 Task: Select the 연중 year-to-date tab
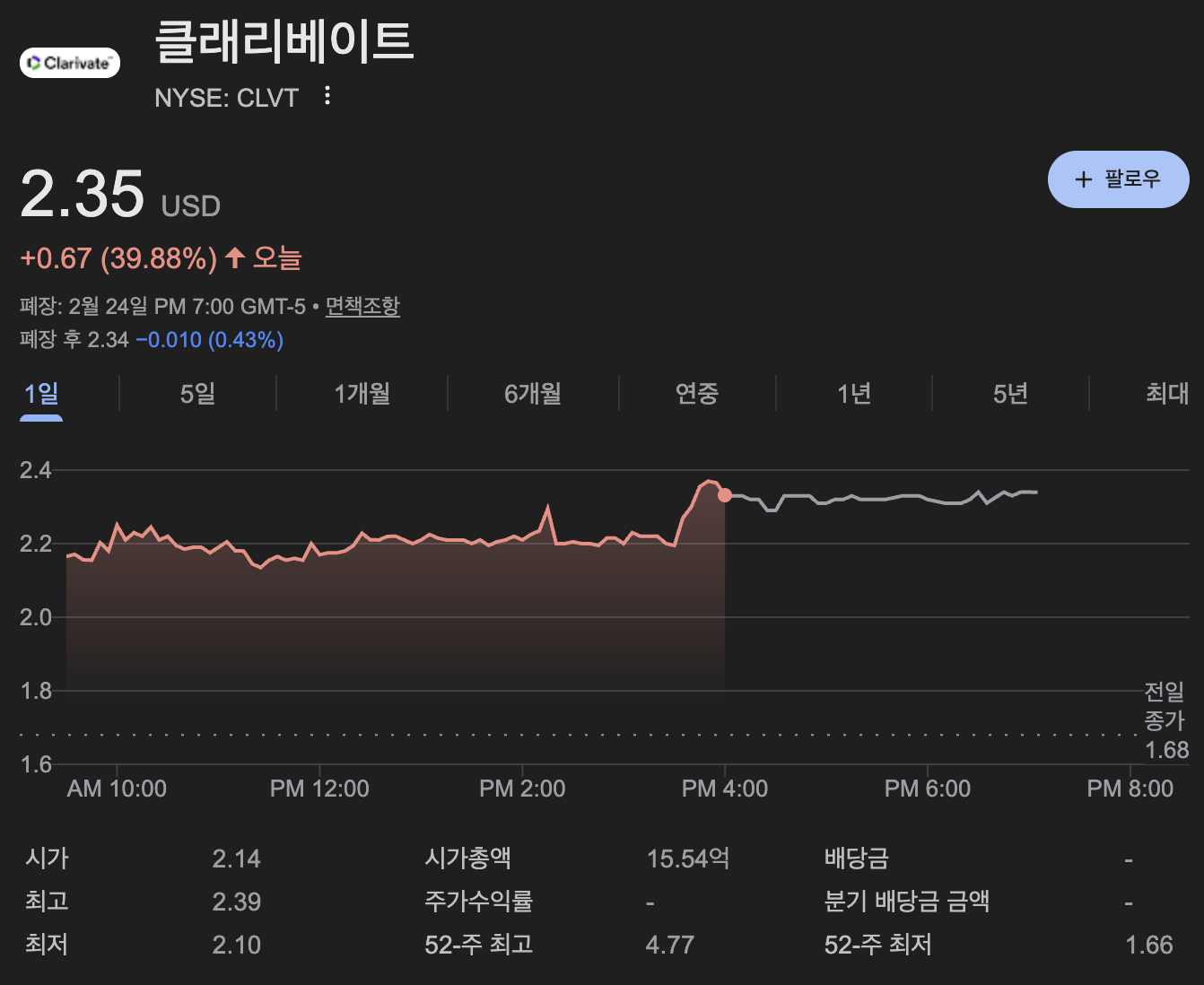(x=697, y=393)
